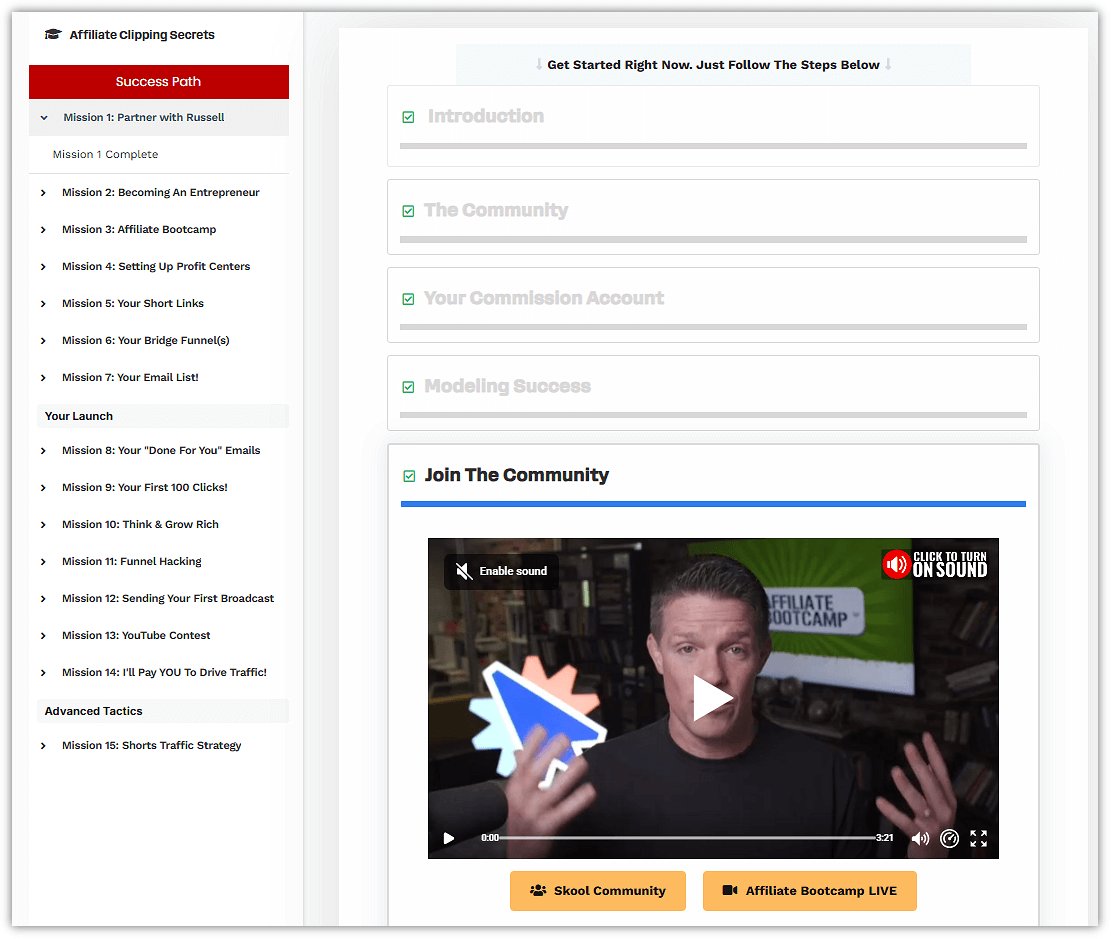Viewport: 1111px width, 939px height.
Task: Open Mission 10: Think & Grow Rich
Action: tap(140, 524)
